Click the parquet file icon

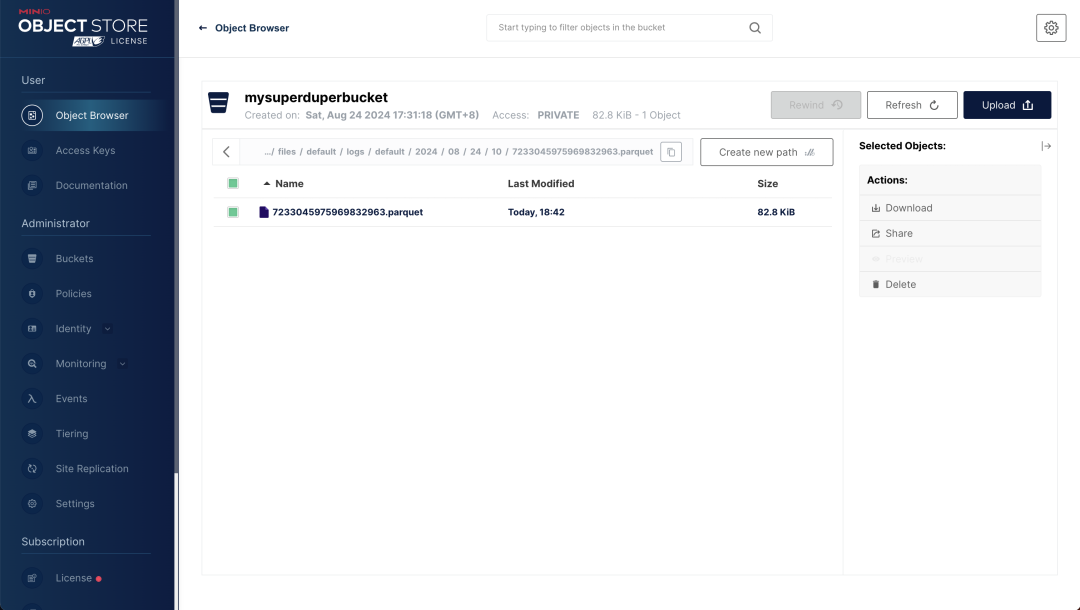(264, 212)
